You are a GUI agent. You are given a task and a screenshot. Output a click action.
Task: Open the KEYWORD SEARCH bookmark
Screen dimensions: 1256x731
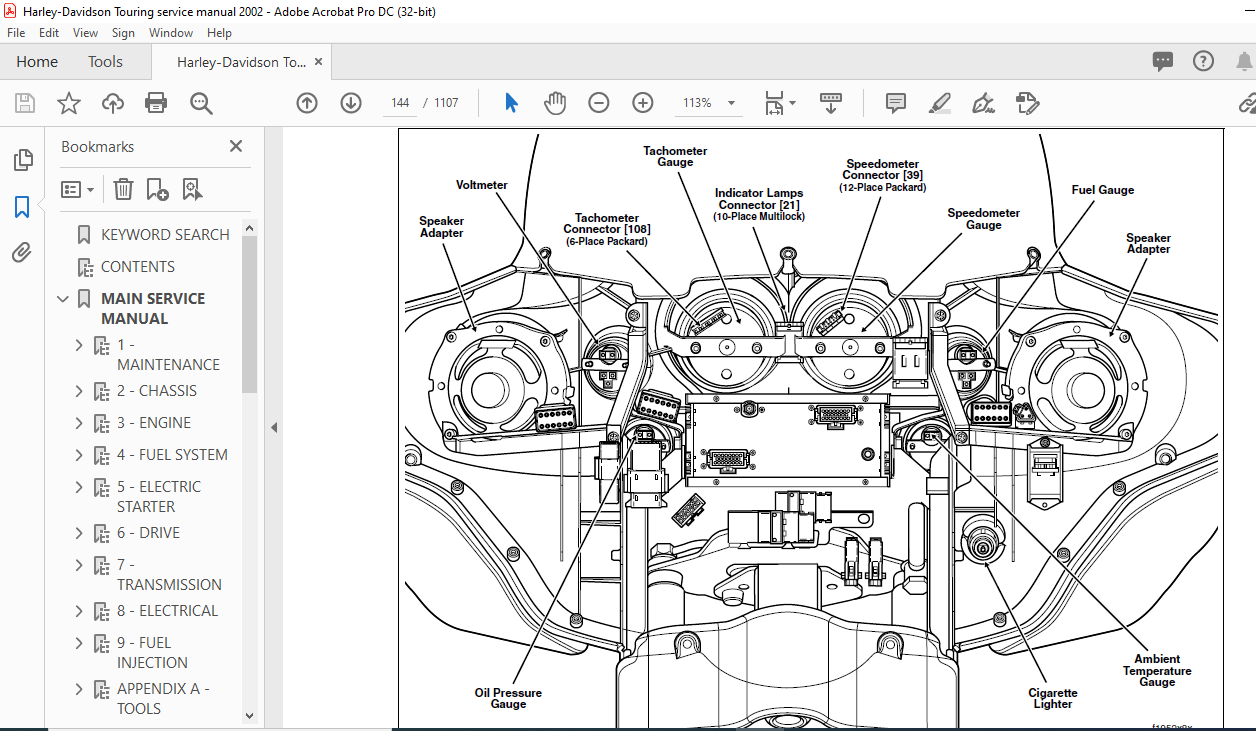pyautogui.click(x=165, y=234)
